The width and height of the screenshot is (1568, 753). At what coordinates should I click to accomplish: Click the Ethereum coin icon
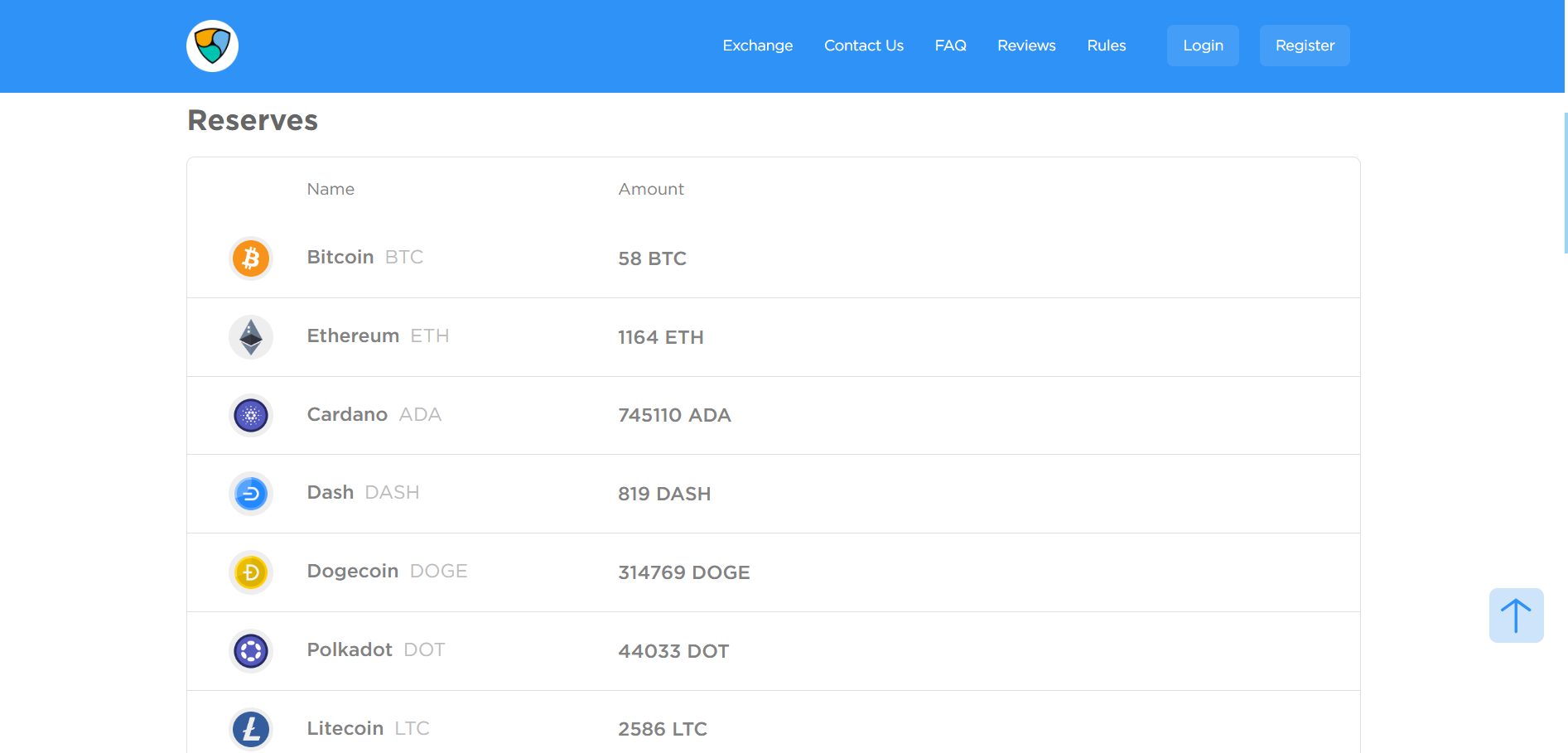coord(251,337)
